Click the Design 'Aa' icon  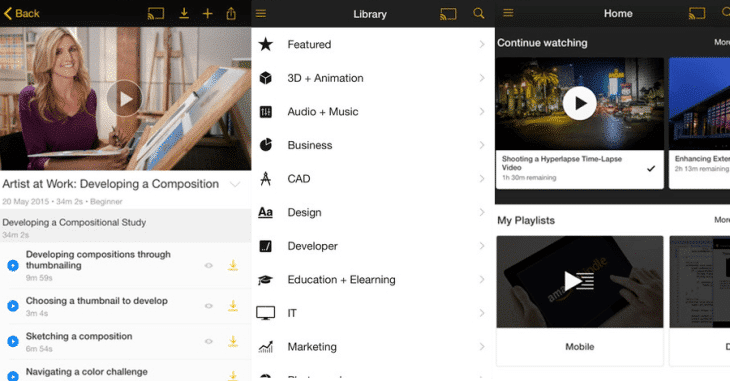pos(265,212)
